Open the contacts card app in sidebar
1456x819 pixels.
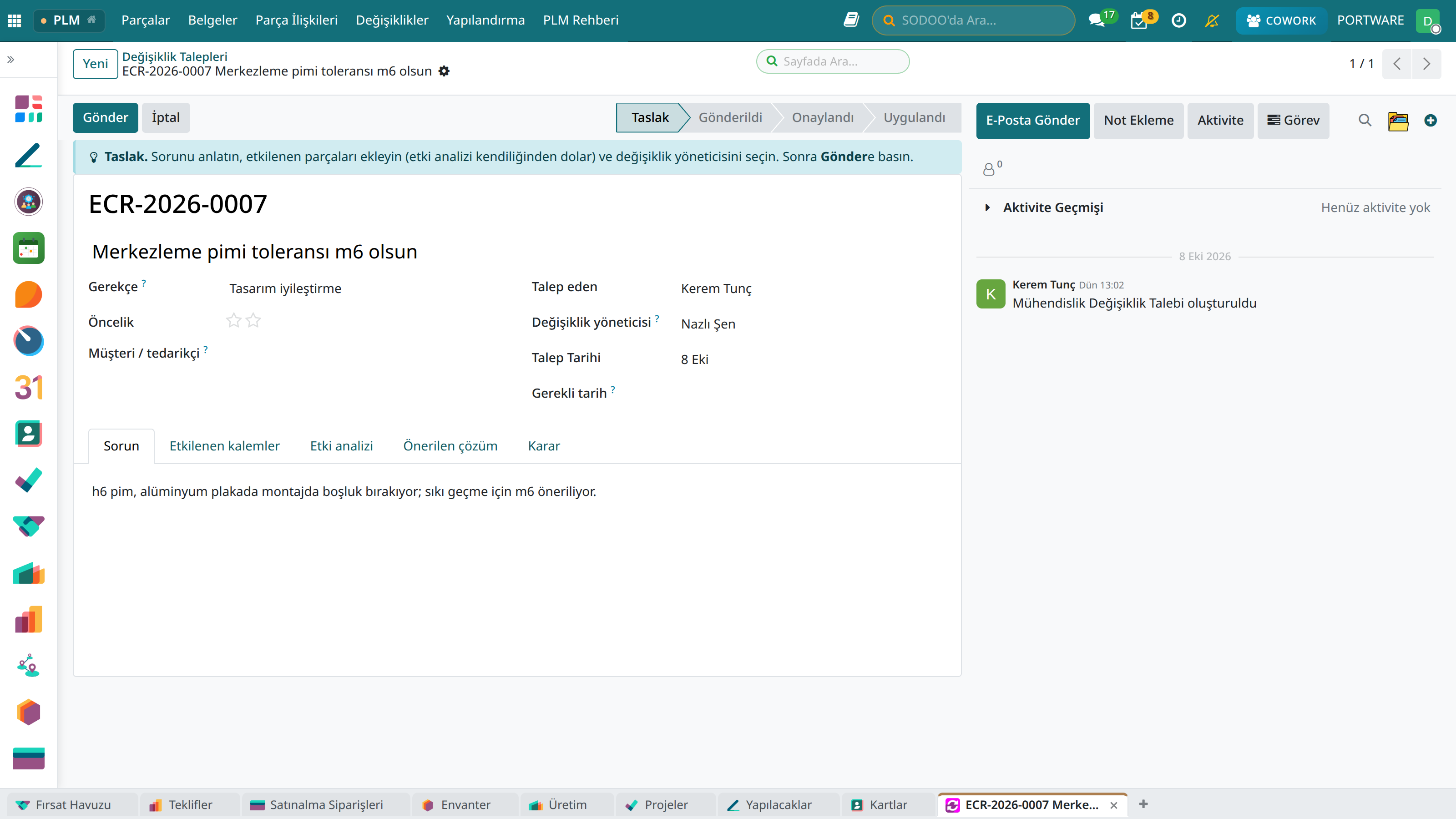pyautogui.click(x=28, y=434)
